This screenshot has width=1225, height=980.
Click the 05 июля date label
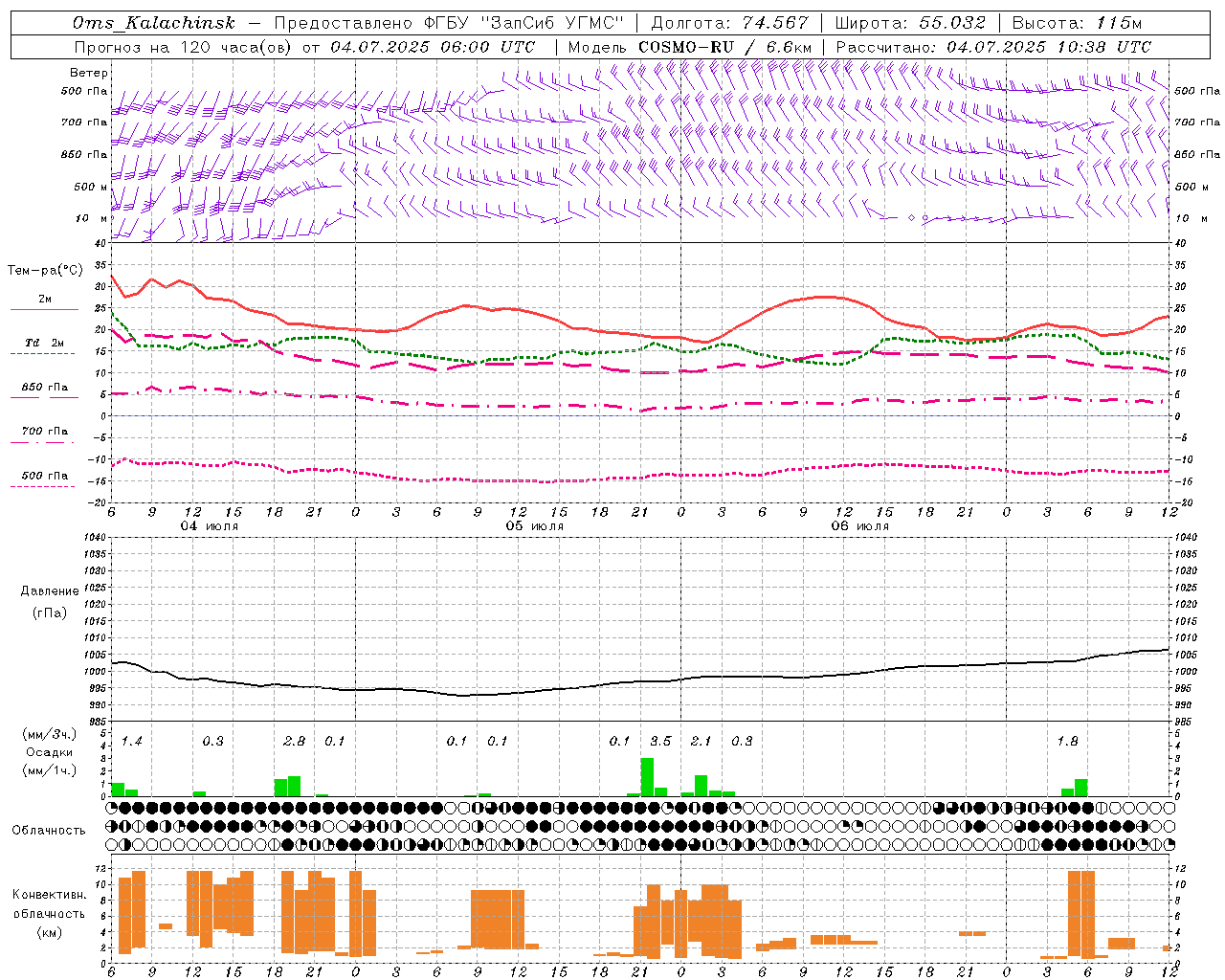pyautogui.click(x=535, y=526)
